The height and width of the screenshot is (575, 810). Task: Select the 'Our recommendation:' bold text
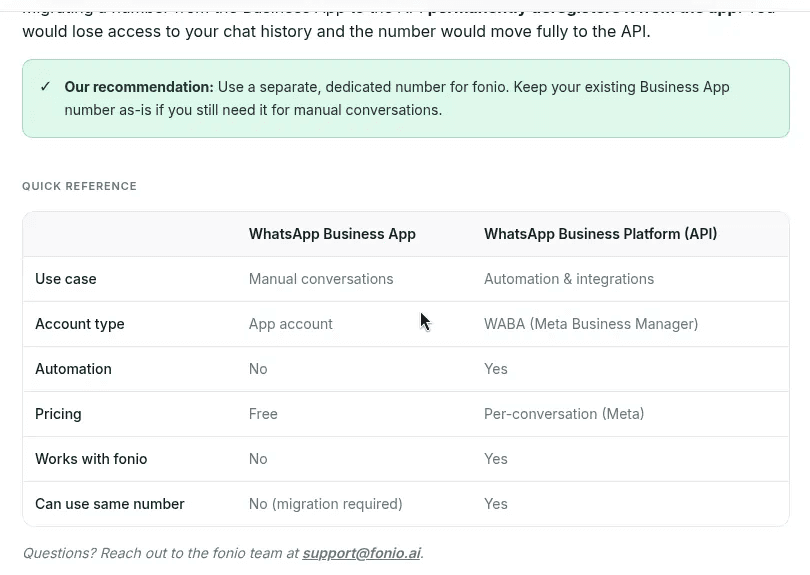[x=138, y=87]
